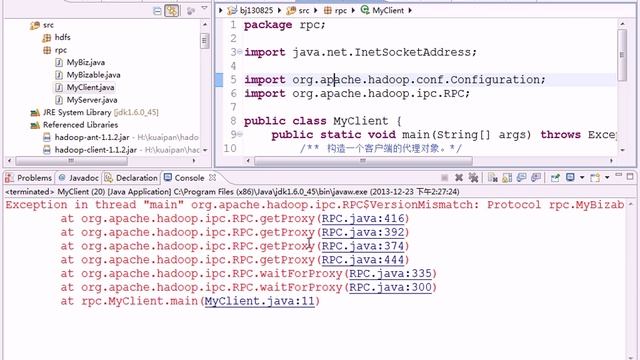640x360 pixels.
Task: Toggle Show Console When Standard Out Changes
Action: (521, 178)
